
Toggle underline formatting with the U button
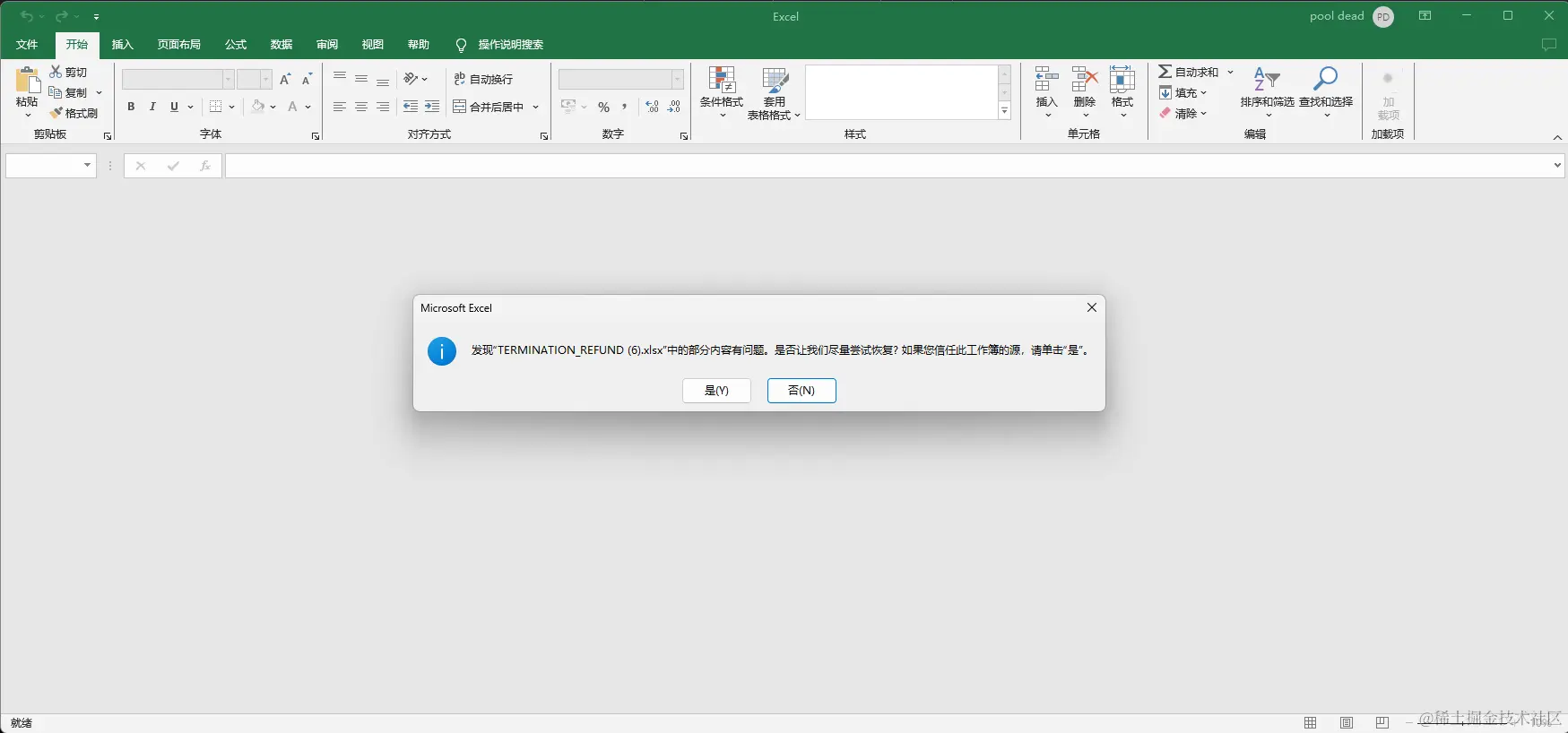(174, 107)
